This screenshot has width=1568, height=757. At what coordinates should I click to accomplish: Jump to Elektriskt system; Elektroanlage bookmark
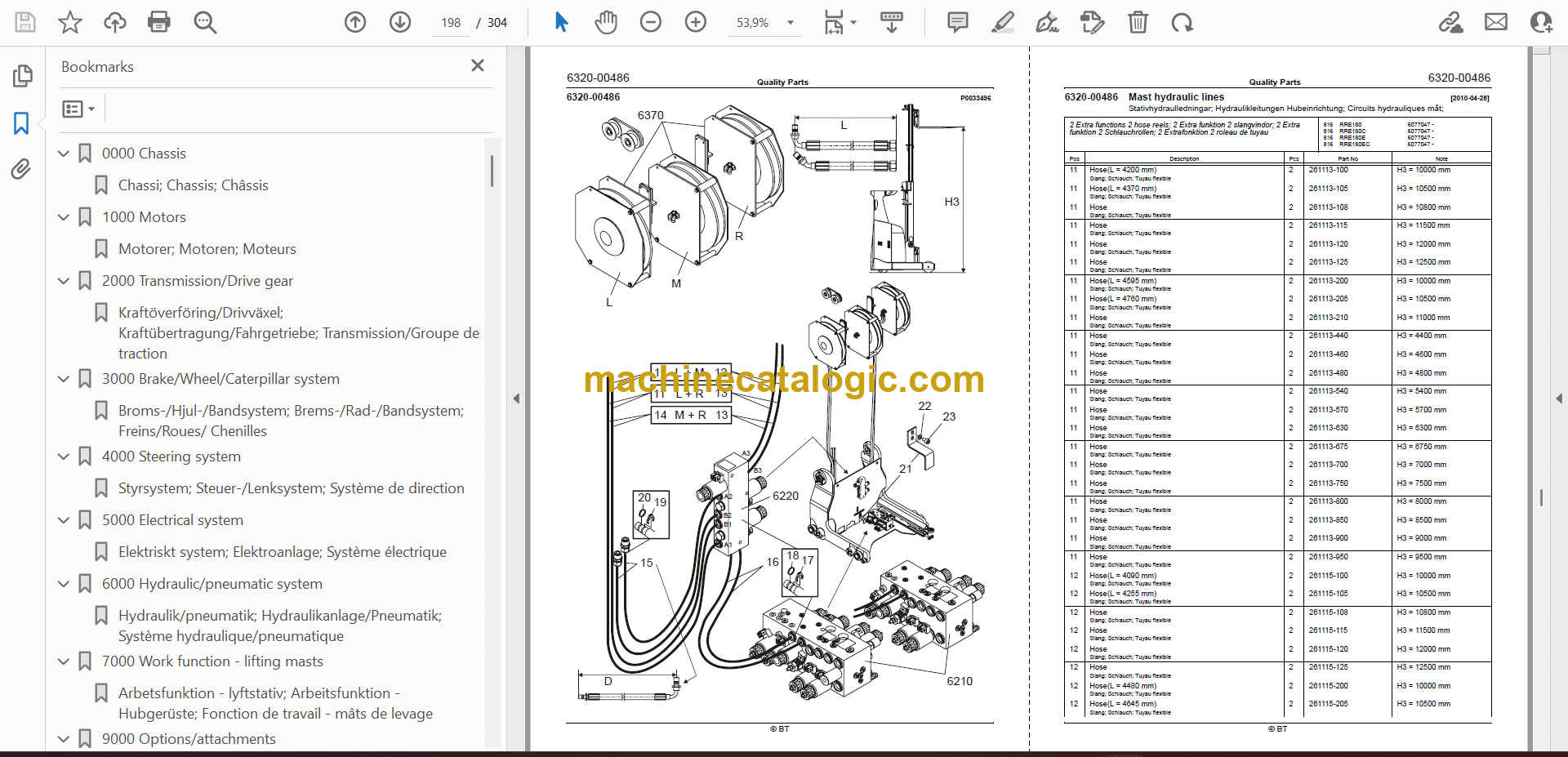[x=283, y=552]
